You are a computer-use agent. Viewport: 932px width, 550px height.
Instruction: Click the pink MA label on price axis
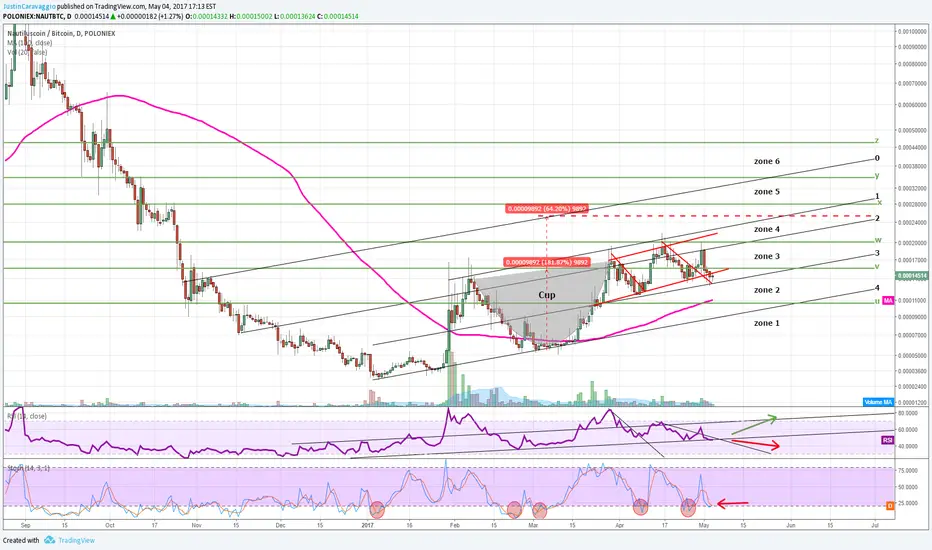[888, 301]
